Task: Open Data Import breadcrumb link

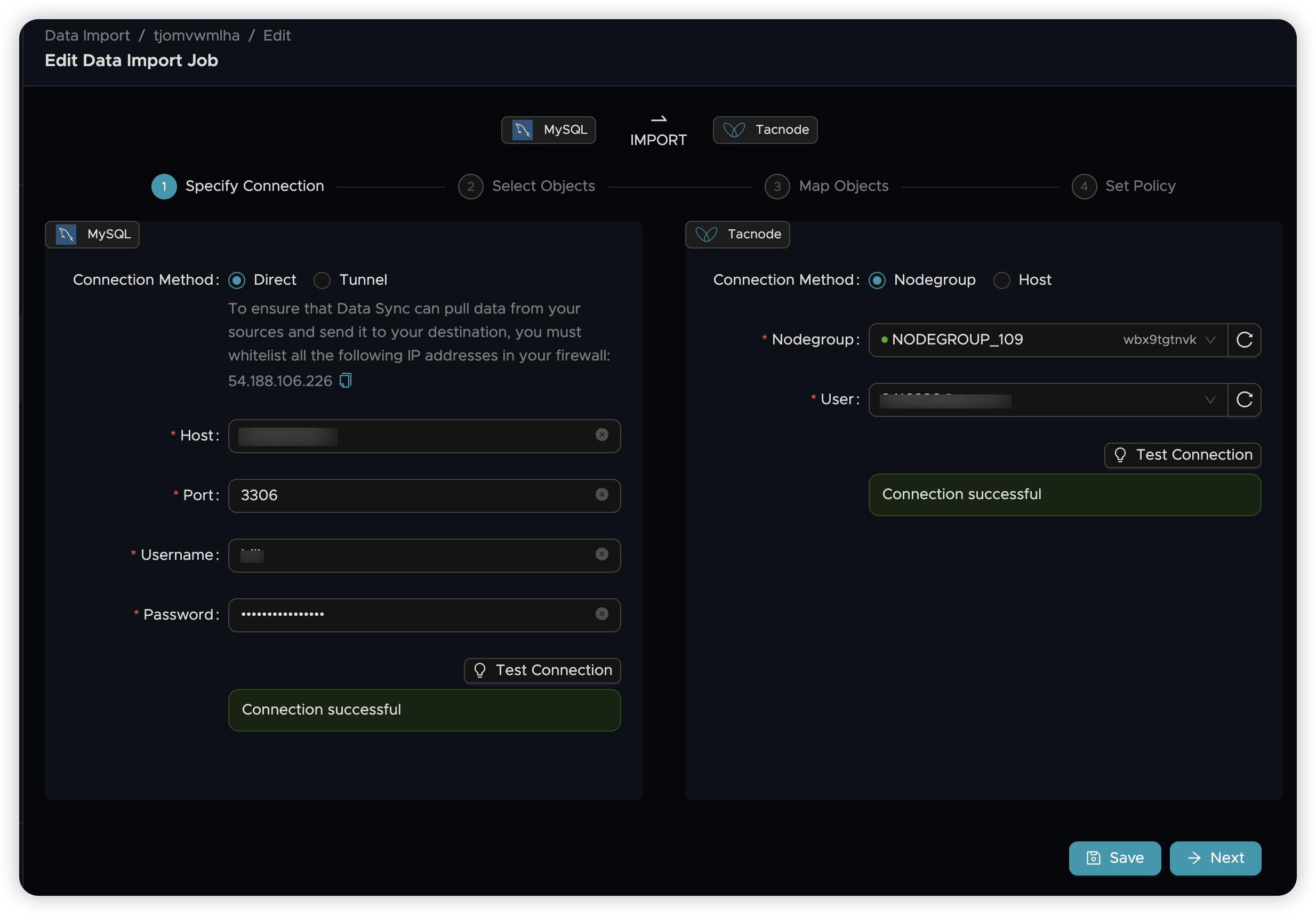Action: [x=87, y=36]
